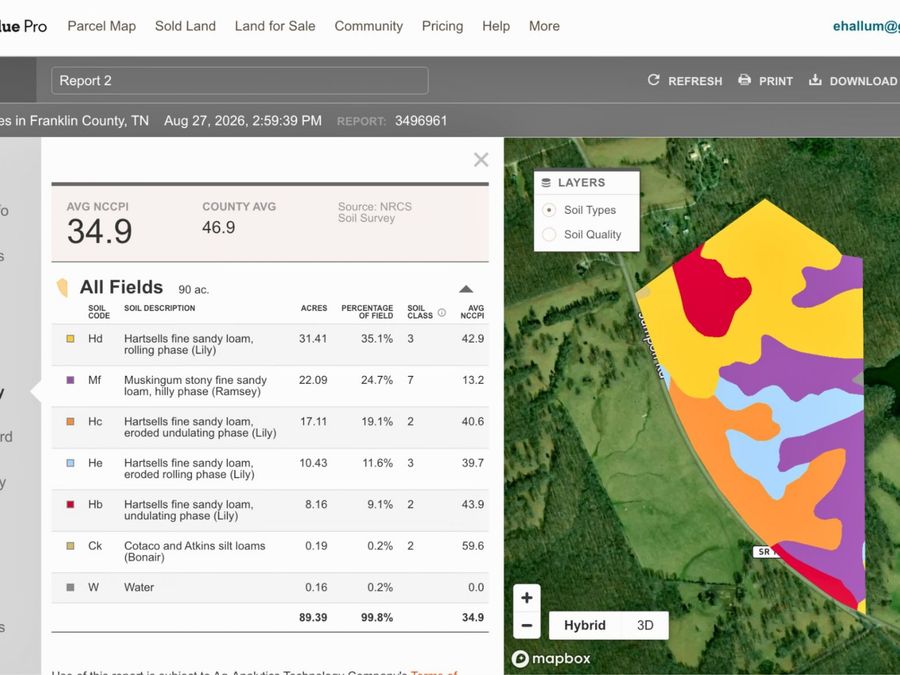The width and height of the screenshot is (900, 675).
Task: Switch map to 3D view
Action: [645, 625]
